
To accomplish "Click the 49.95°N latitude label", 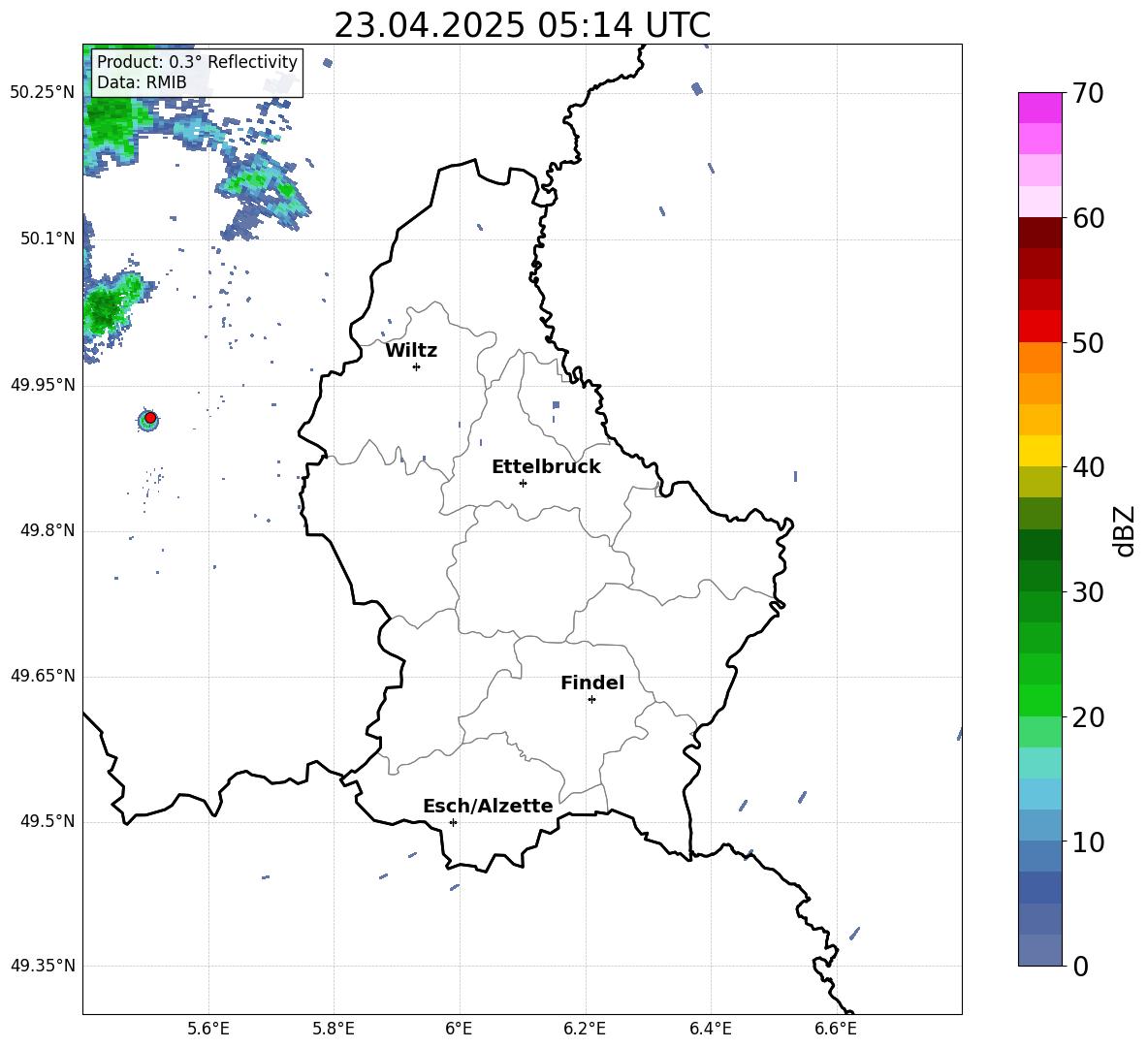I will click(43, 385).
